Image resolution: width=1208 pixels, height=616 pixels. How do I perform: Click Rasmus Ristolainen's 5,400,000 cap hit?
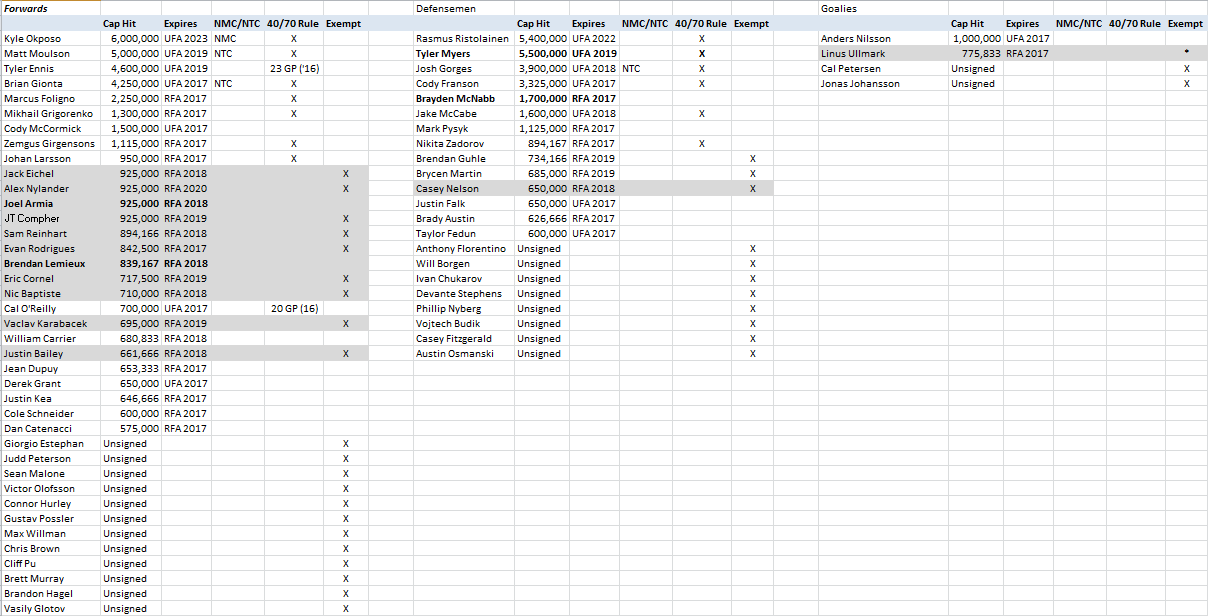543,38
